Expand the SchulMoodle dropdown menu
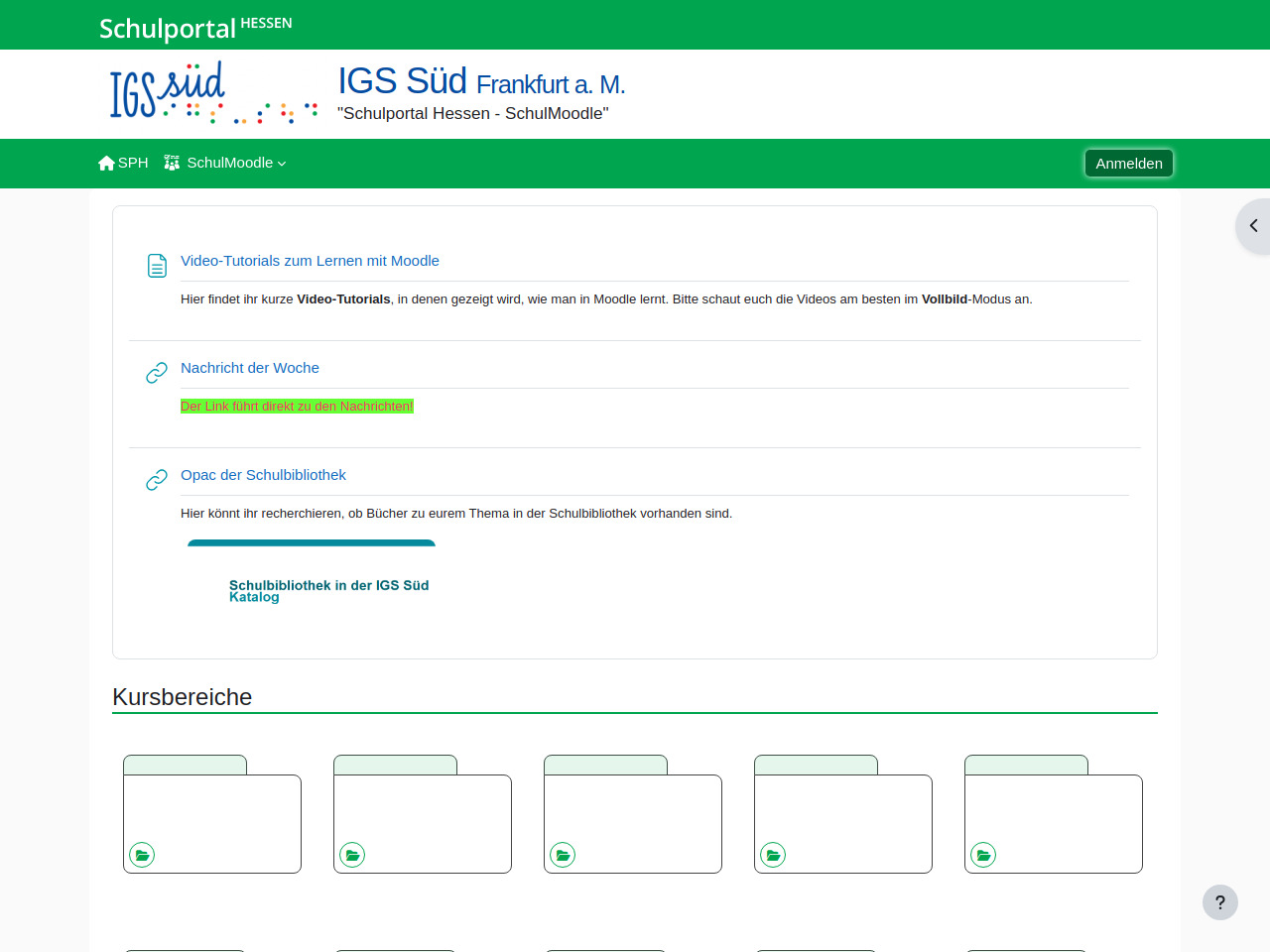The image size is (1270, 952). tap(226, 163)
